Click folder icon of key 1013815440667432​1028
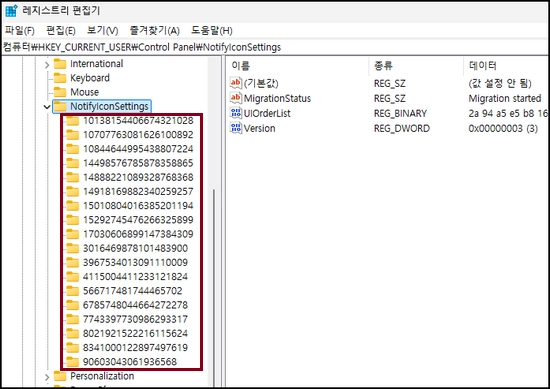The height and width of the screenshot is (389, 550). [73, 121]
